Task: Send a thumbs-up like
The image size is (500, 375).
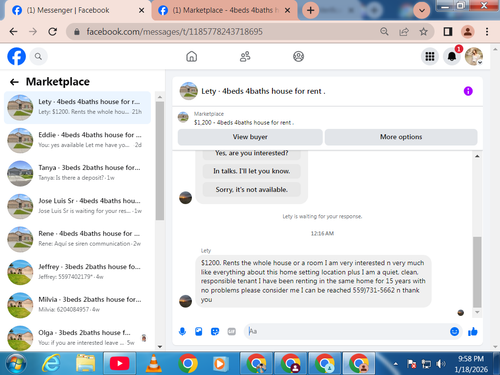Action: [473, 331]
